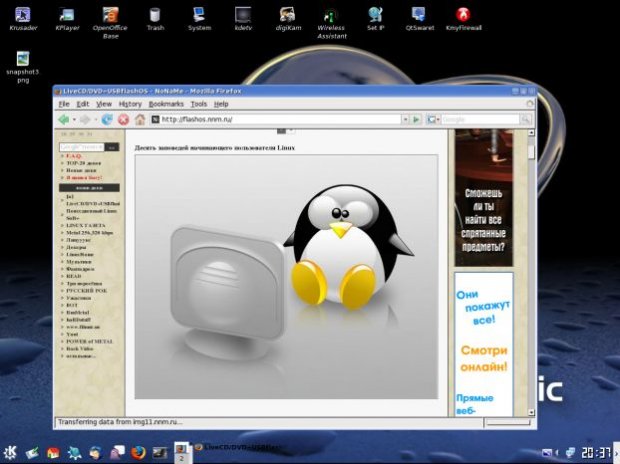Launch kdetv from the desktop
This screenshot has height=464, width=620.
click(x=243, y=18)
